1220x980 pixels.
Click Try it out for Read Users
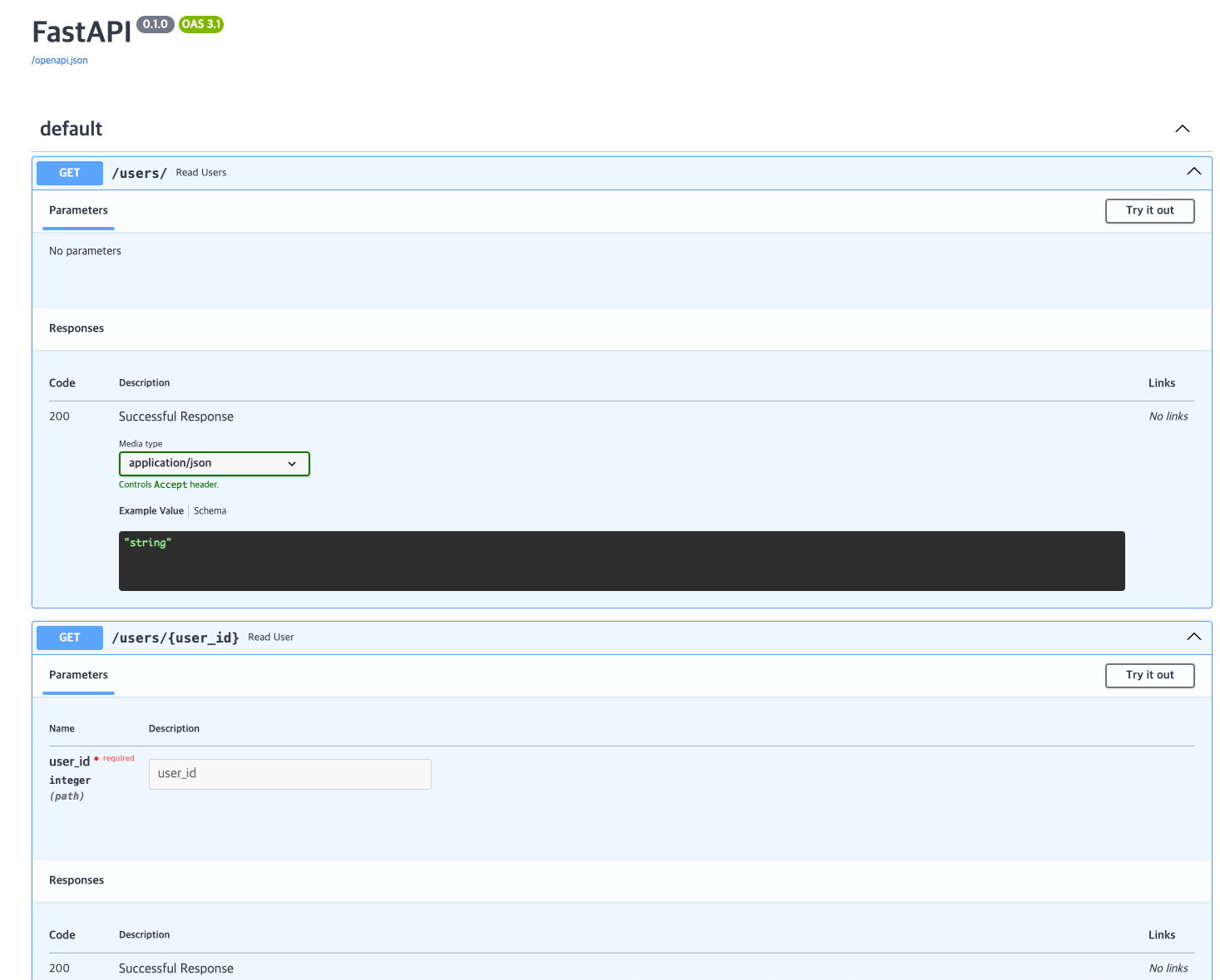tap(1149, 211)
